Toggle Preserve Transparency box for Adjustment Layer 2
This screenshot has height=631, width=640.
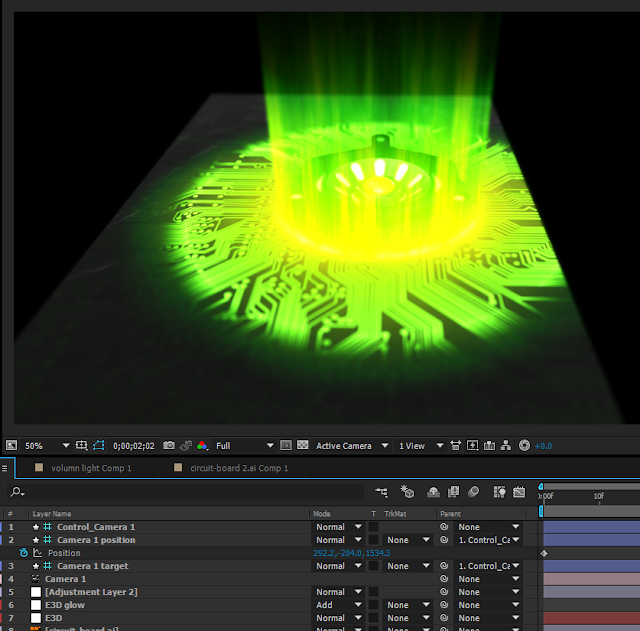(x=373, y=592)
